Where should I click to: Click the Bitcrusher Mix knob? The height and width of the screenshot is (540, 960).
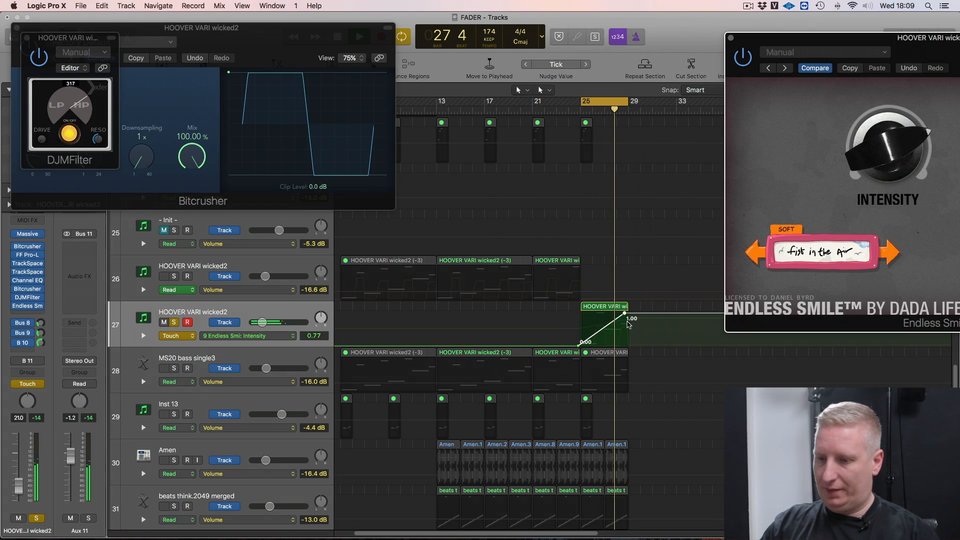[192, 157]
